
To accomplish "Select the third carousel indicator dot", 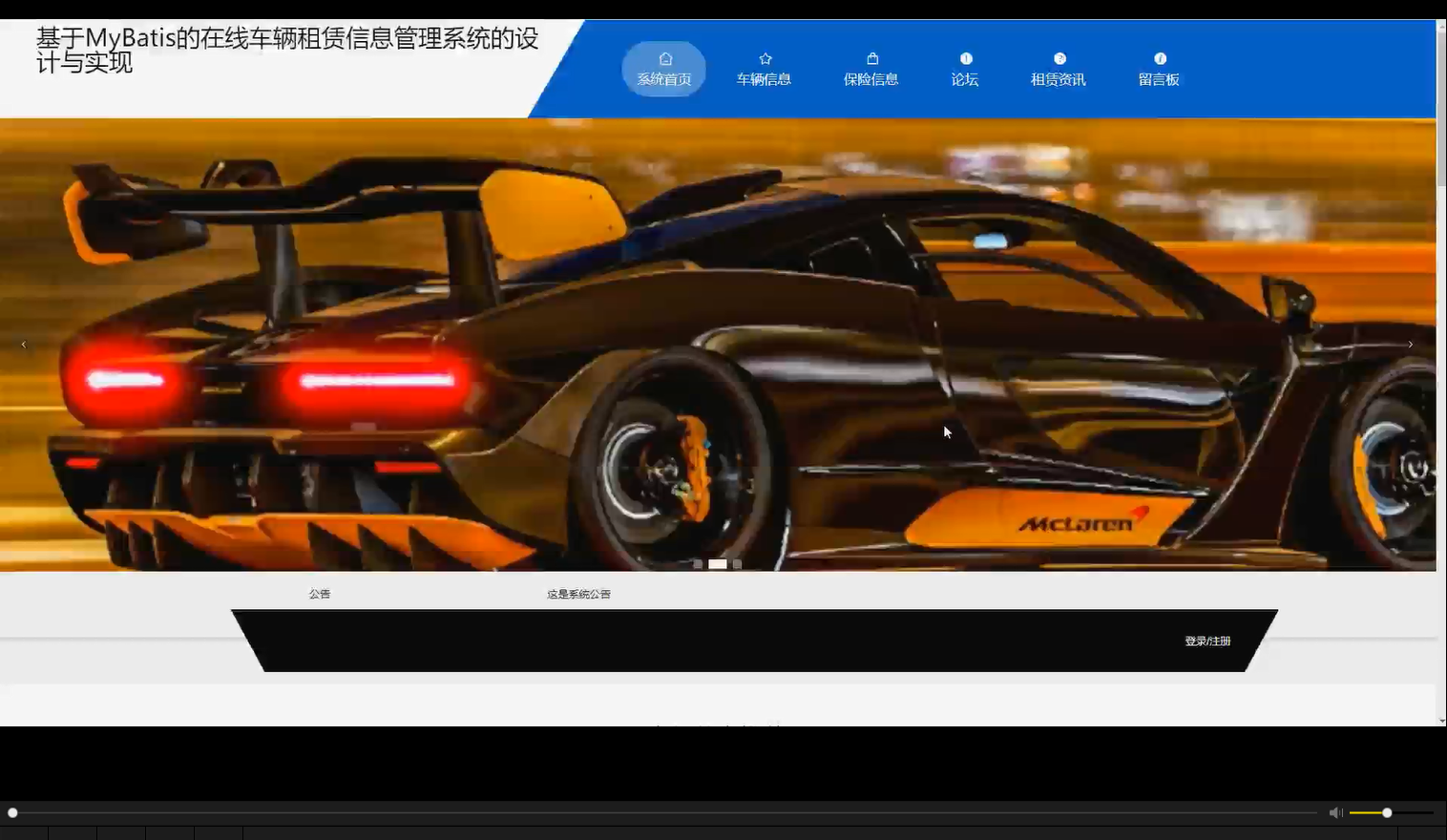I will pos(737,564).
